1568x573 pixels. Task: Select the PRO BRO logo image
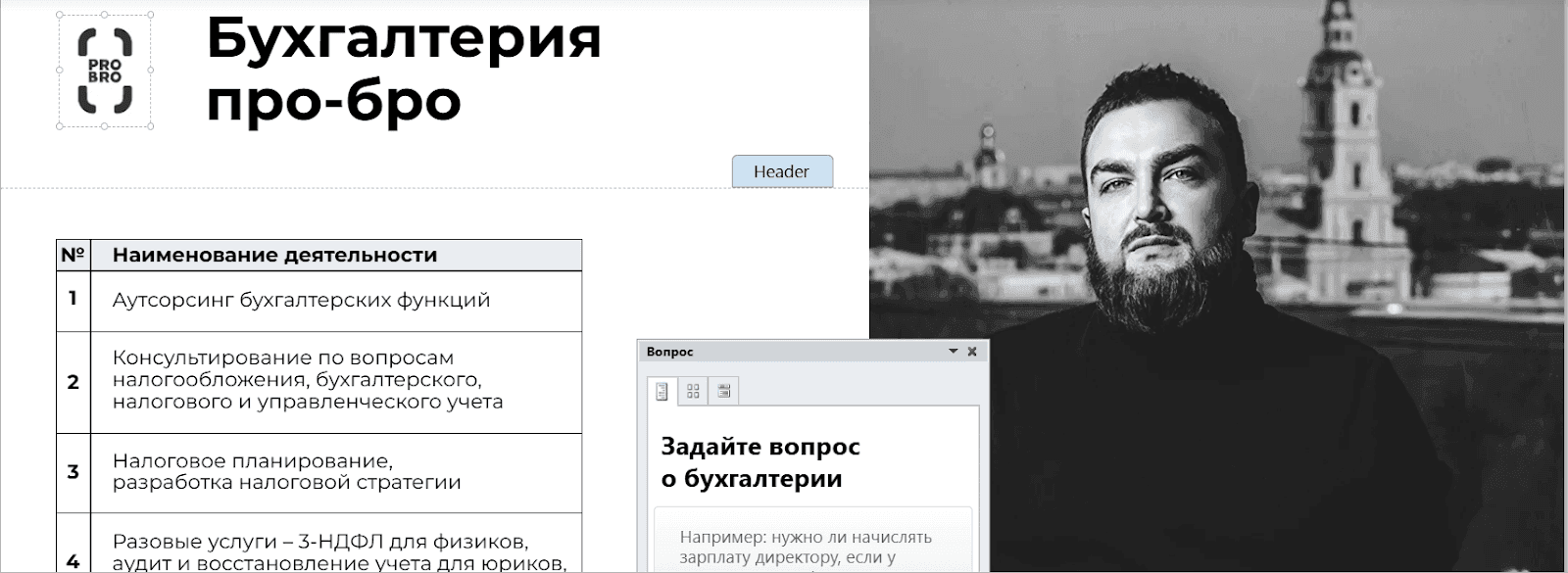click(105, 71)
